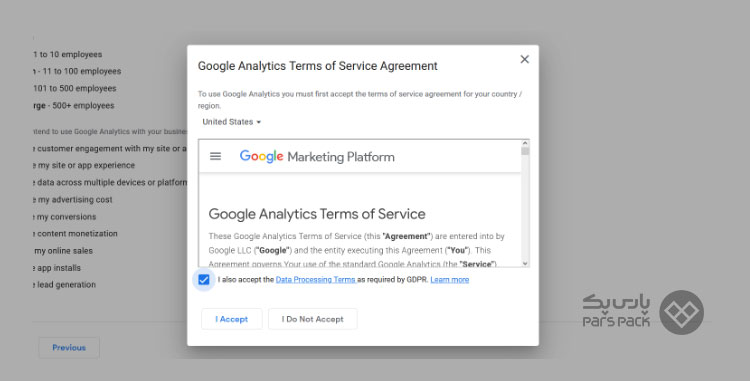This screenshot has width=750, height=381.
Task: Choose the 500+ employees business size
Action: point(74,106)
